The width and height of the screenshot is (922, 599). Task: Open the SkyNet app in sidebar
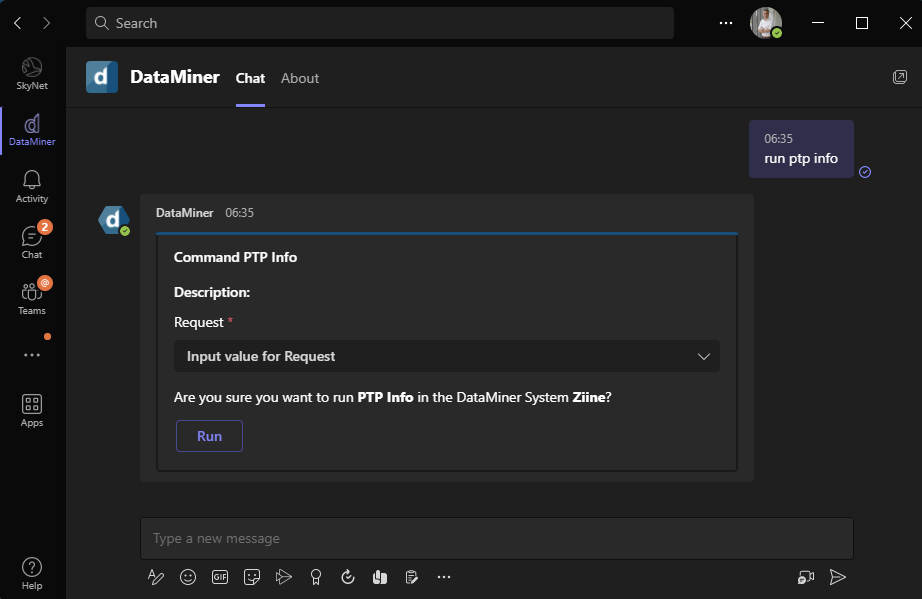32,74
